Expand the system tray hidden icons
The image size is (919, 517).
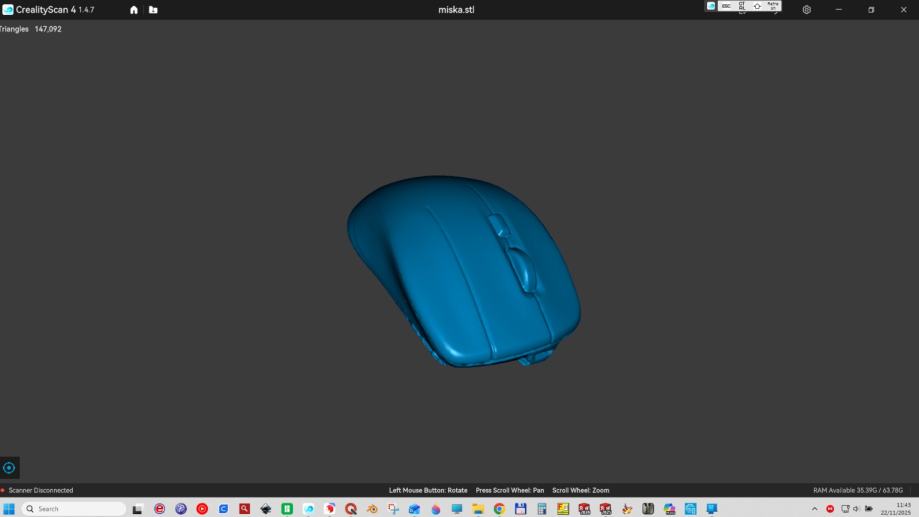[x=815, y=509]
